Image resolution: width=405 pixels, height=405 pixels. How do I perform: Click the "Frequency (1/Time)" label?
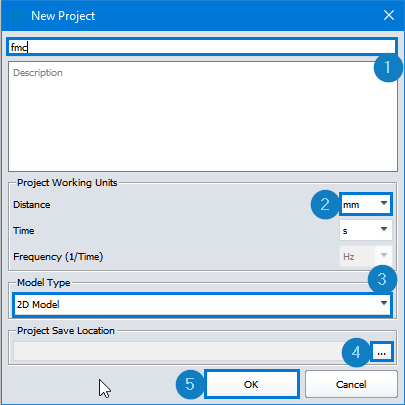(58, 257)
